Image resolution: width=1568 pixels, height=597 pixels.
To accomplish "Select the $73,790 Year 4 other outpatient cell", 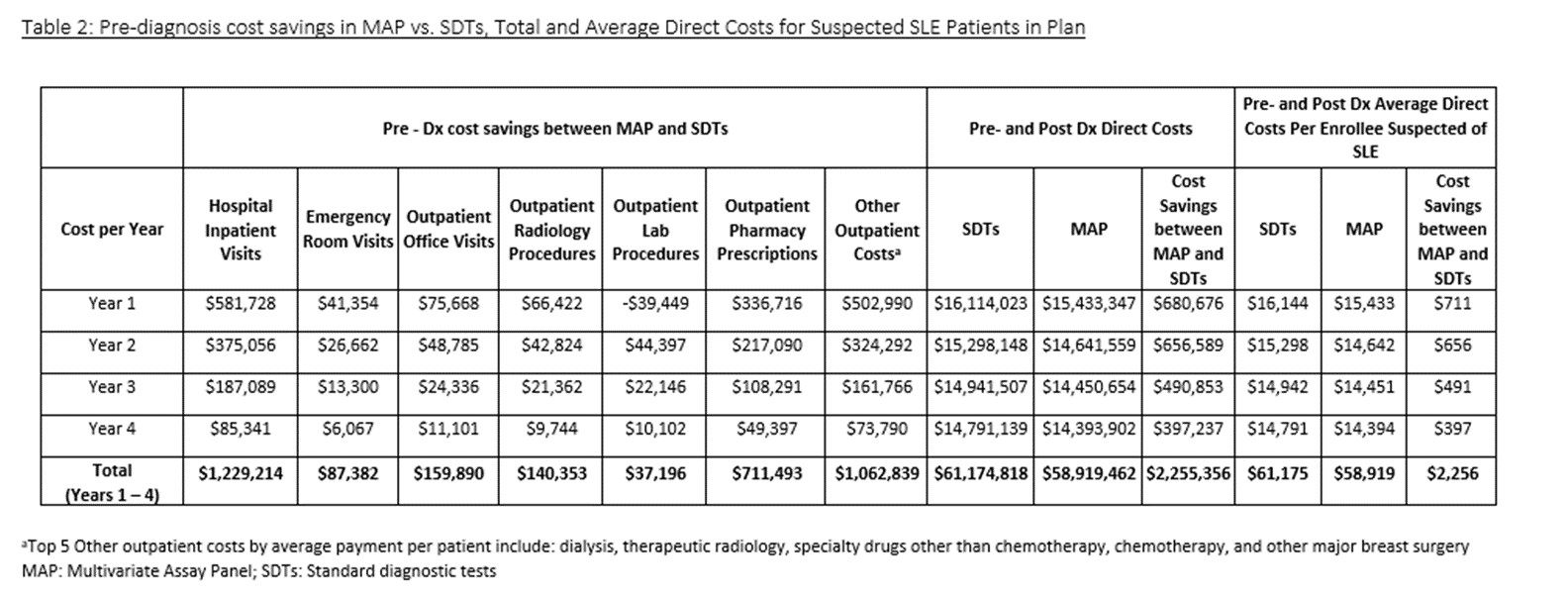I will pyautogui.click(x=876, y=429).
